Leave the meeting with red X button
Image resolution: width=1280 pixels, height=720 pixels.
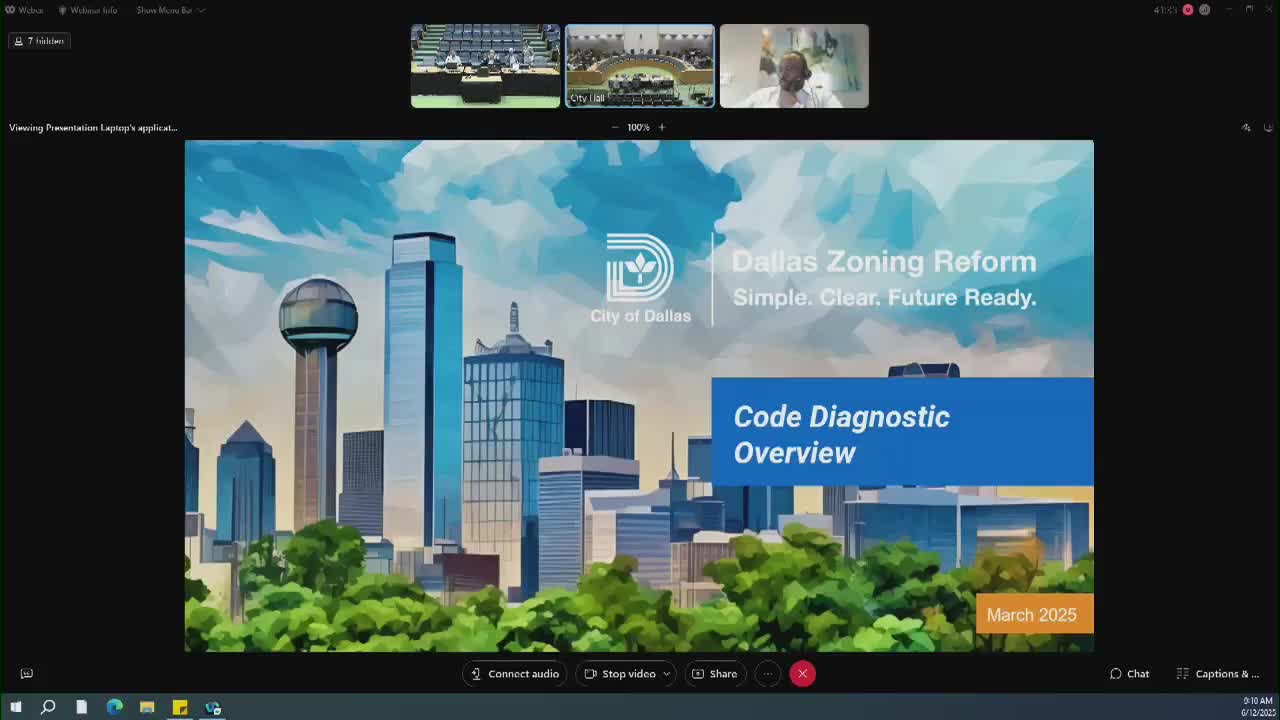[x=802, y=674]
